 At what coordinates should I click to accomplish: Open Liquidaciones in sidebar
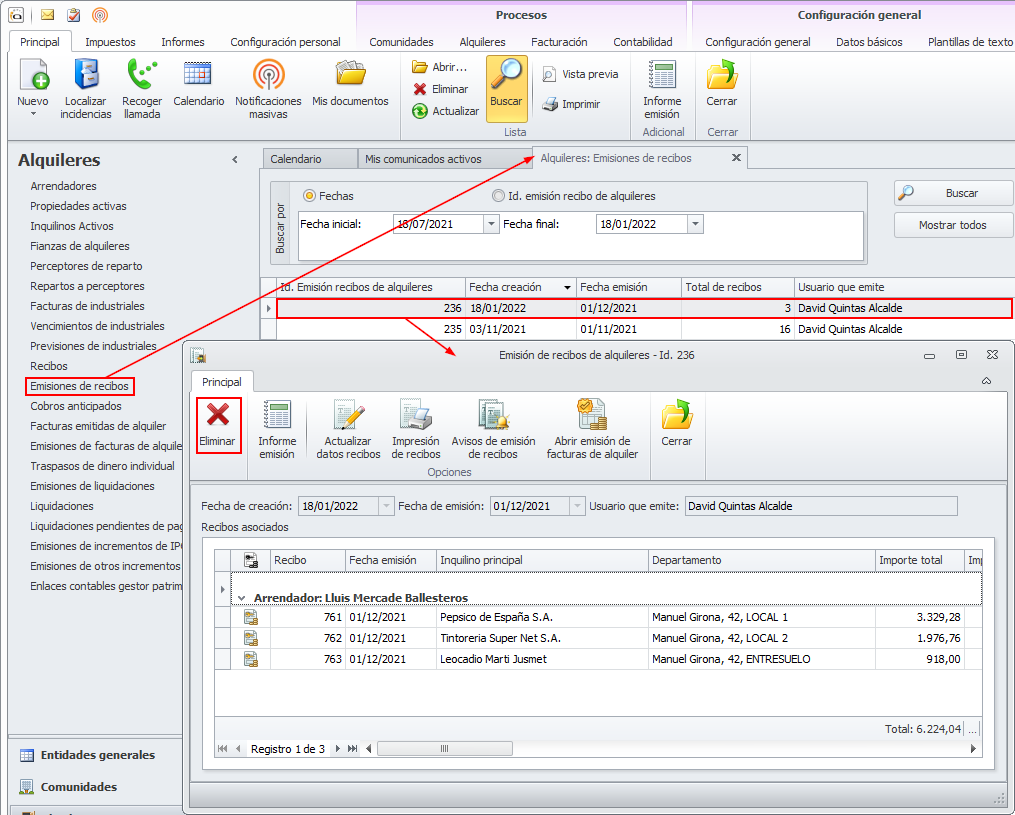click(x=61, y=506)
